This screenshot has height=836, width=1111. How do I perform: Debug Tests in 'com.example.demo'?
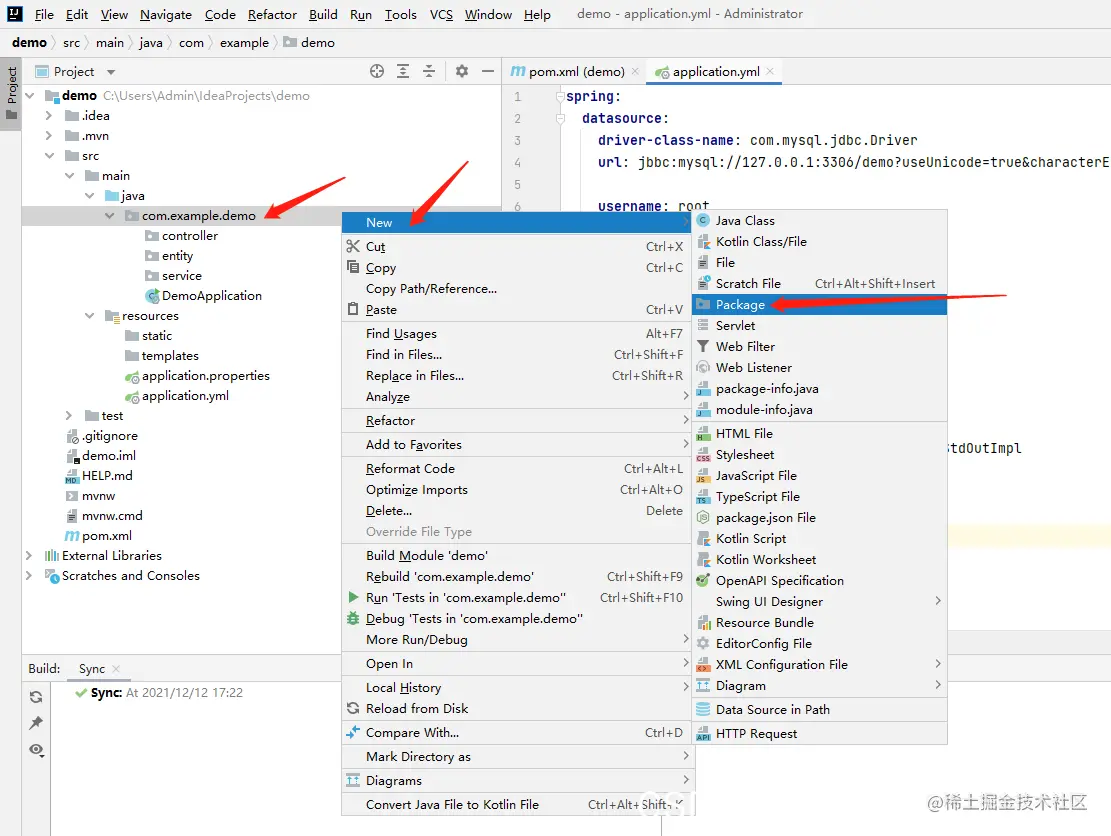tap(515, 618)
